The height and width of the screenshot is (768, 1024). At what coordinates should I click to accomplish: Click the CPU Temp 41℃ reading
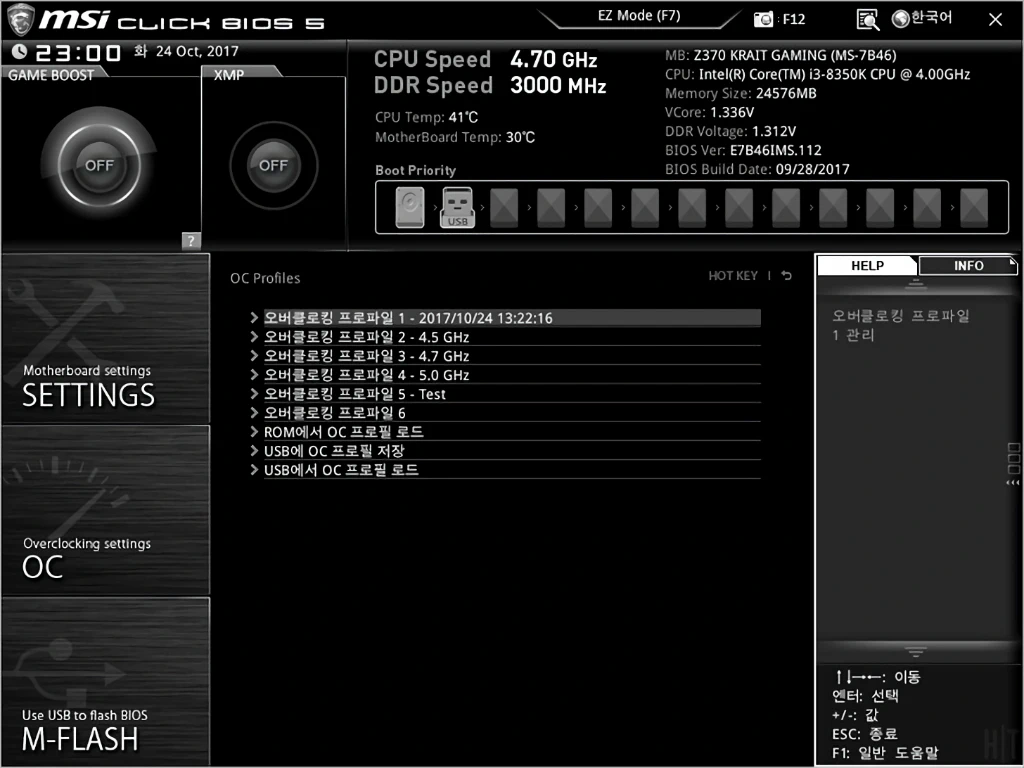pos(426,118)
